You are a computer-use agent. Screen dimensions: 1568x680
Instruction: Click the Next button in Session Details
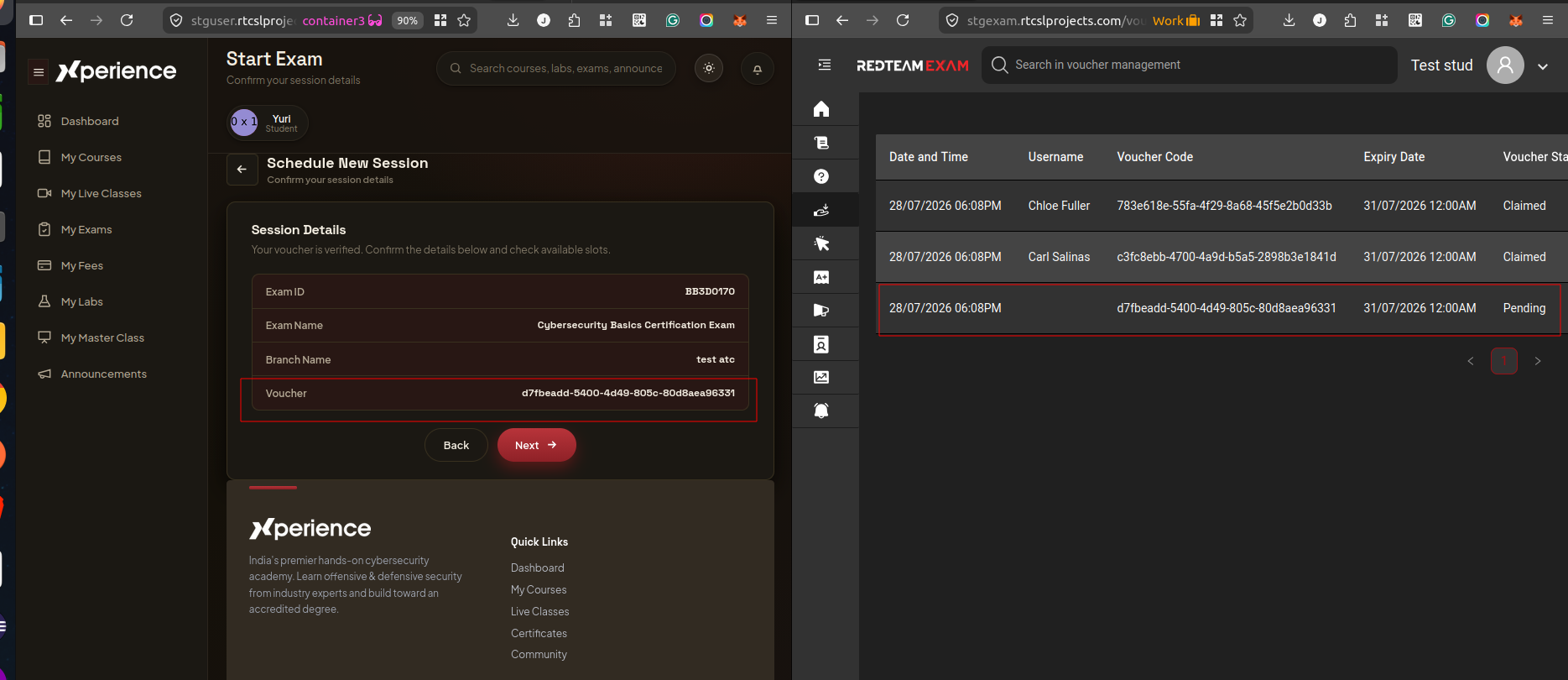point(536,445)
